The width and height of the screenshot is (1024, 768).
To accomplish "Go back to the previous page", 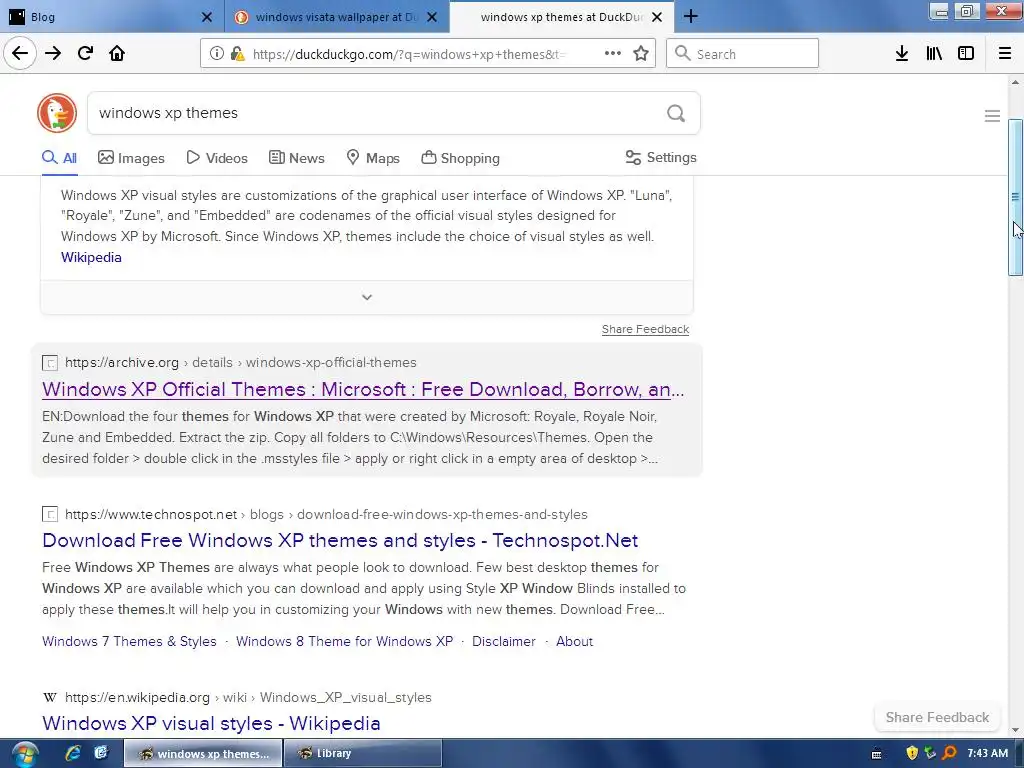I will (x=20, y=53).
